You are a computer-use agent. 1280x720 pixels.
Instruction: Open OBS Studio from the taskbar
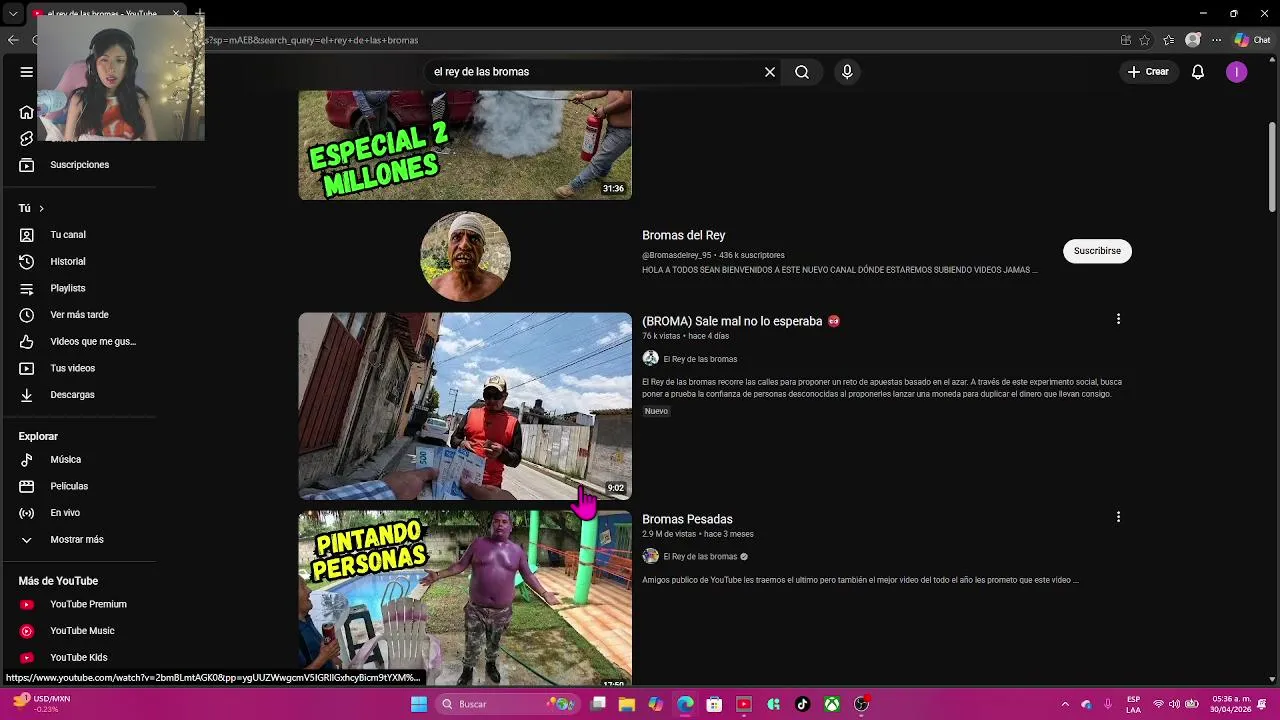862,704
